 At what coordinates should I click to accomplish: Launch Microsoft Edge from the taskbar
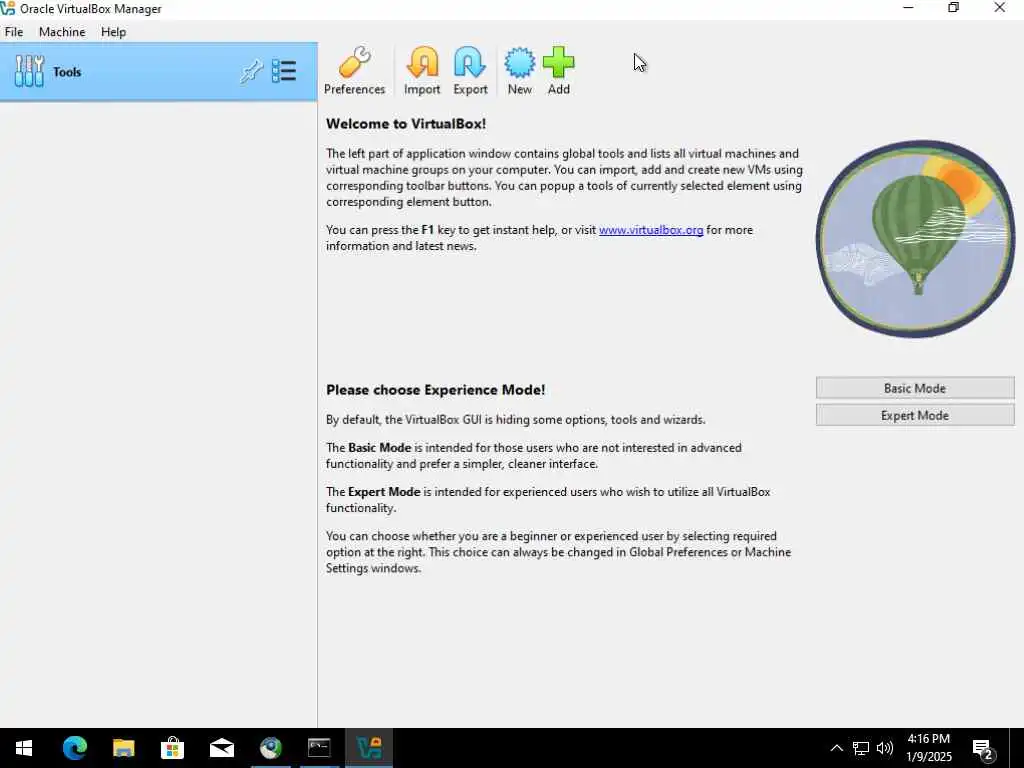(75, 748)
